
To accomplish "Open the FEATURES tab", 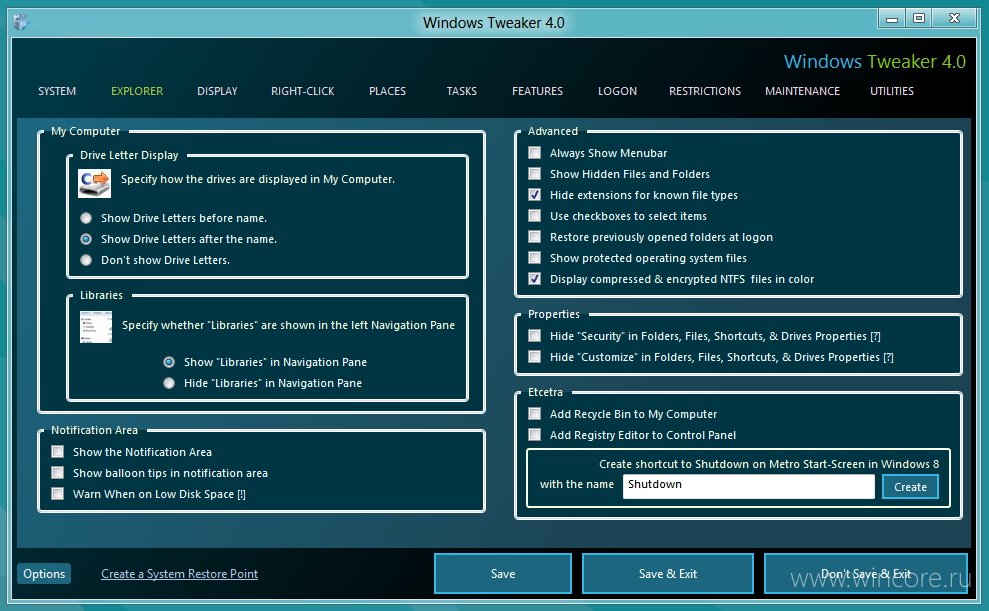I will point(537,91).
